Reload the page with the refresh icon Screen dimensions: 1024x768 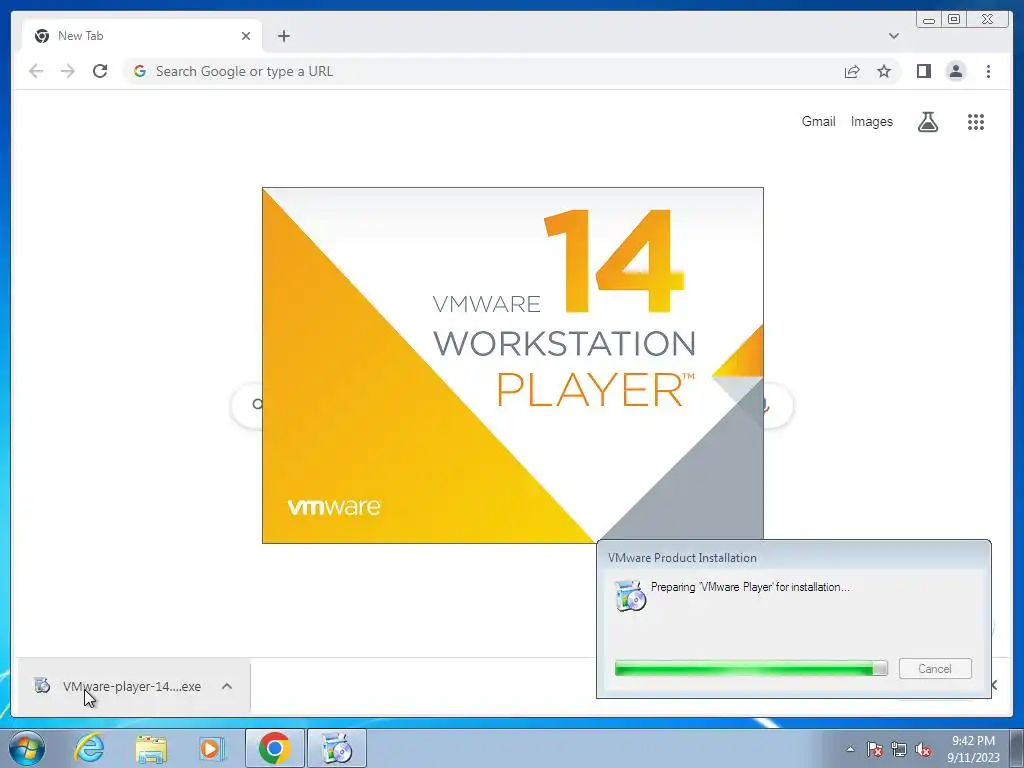point(100,71)
